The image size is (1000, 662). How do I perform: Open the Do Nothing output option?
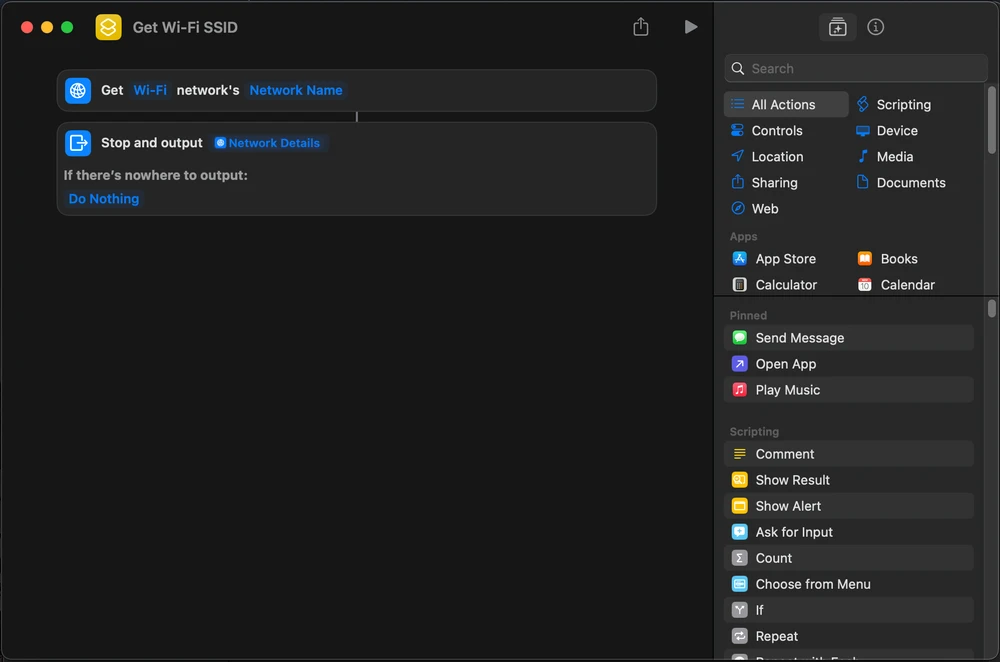click(x=104, y=199)
